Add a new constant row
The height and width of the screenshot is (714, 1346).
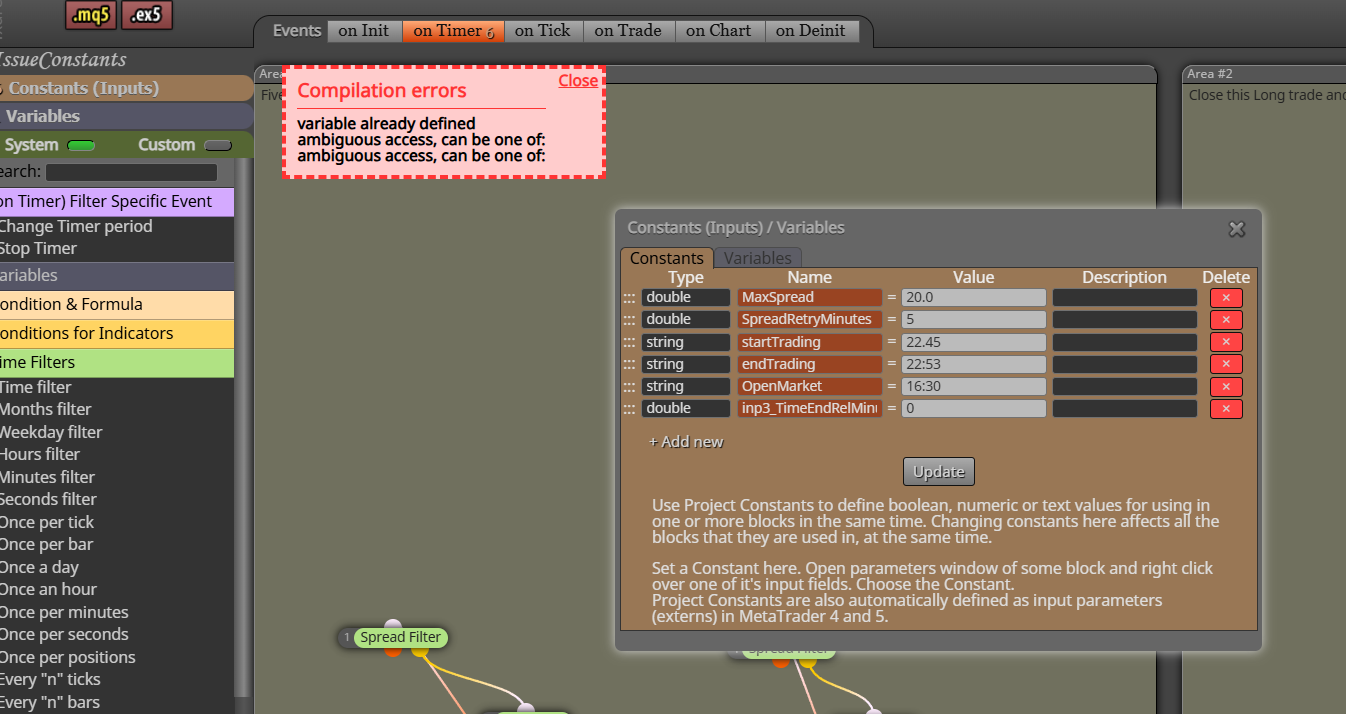coord(686,442)
